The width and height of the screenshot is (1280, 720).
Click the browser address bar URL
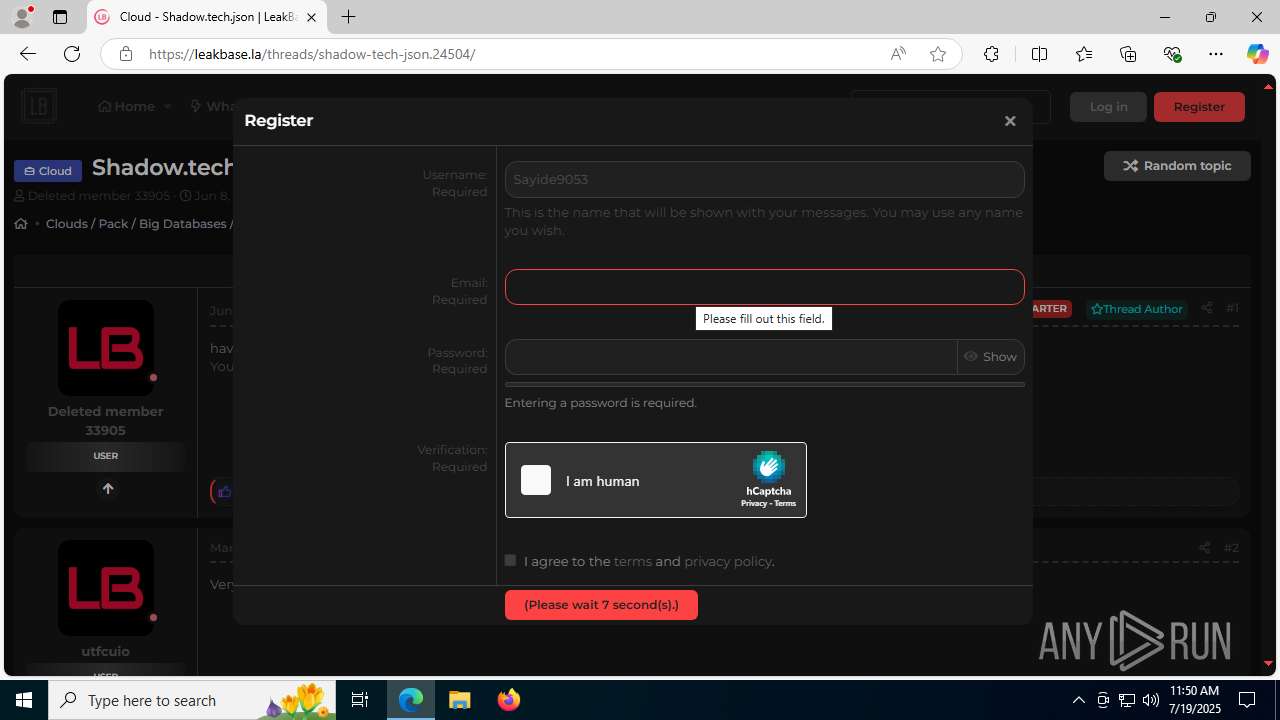[x=312, y=54]
